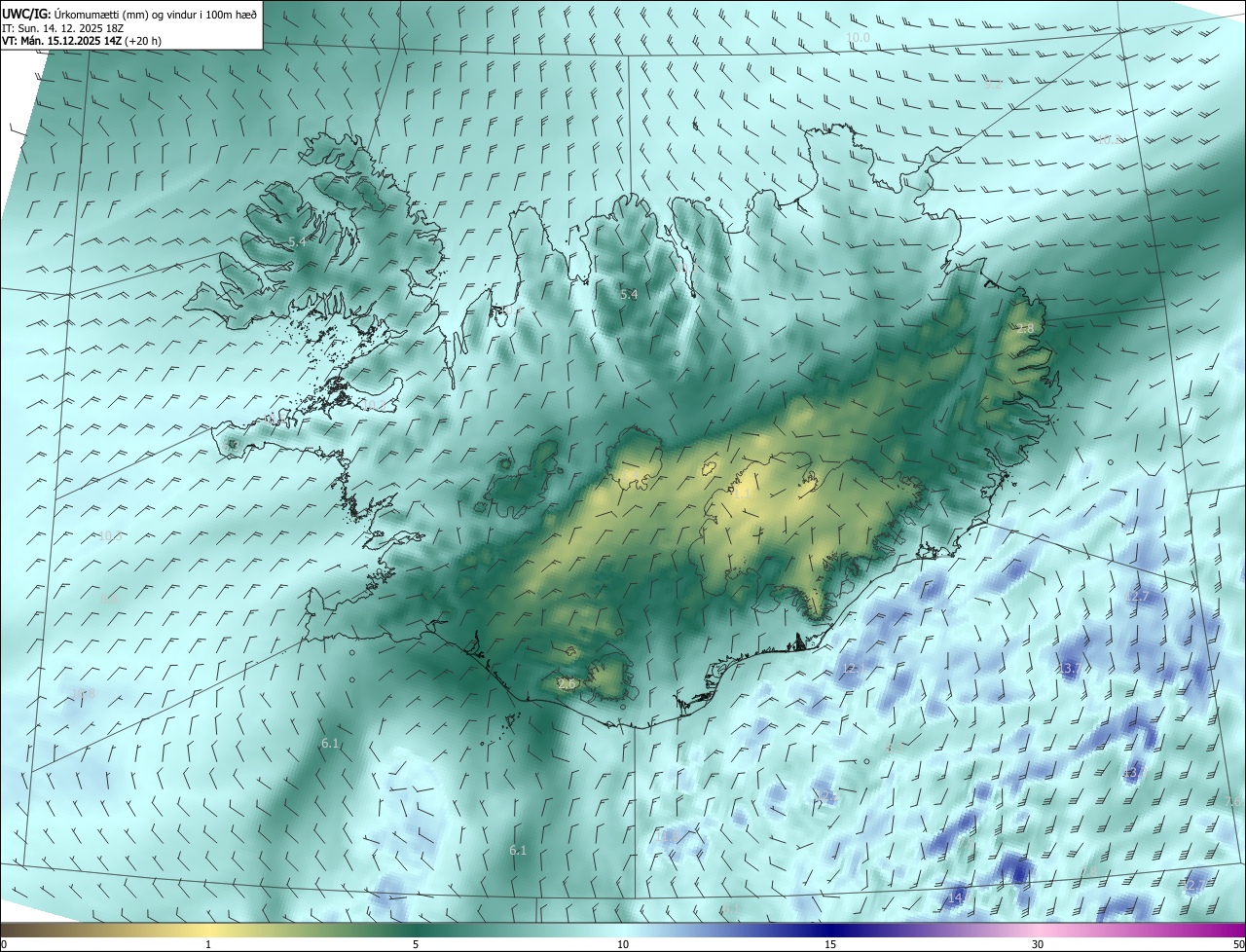Click the colorbar tick labeled 1

[x=209, y=945]
